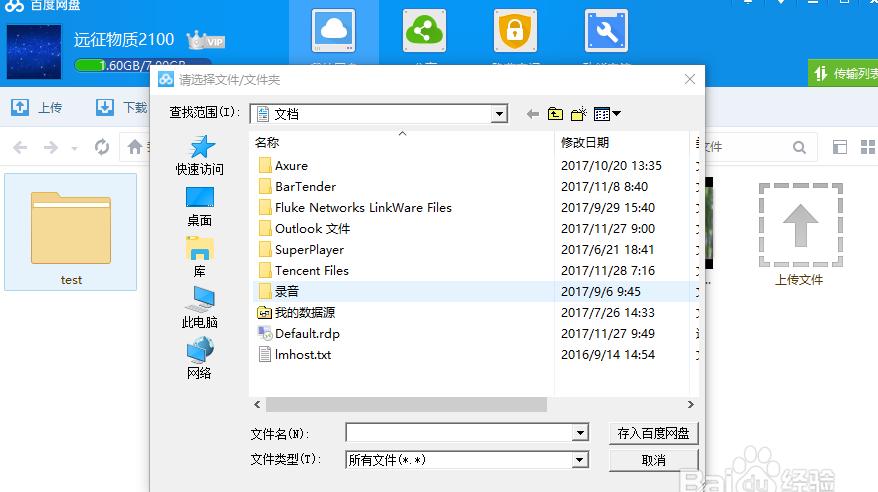Select the Tencent Files folder
This screenshot has width=878, height=492.
303,270
